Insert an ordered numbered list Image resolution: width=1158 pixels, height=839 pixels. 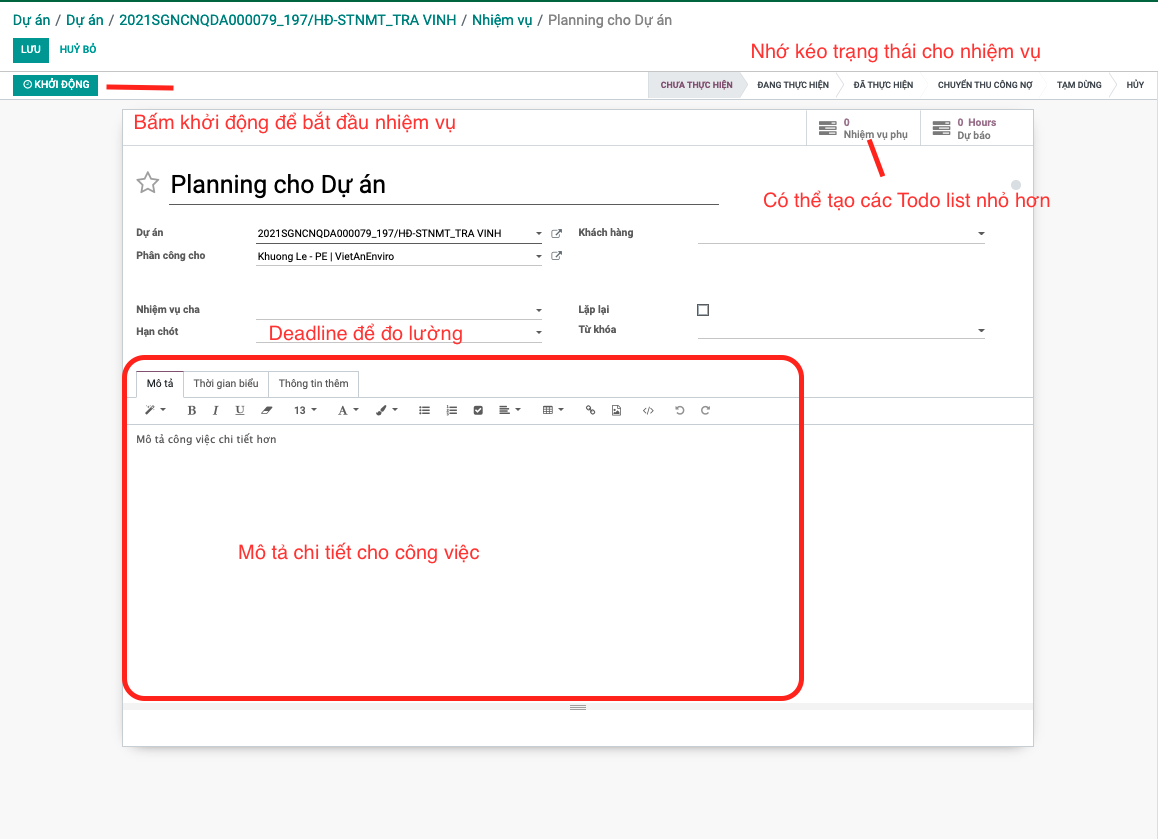tap(451, 410)
